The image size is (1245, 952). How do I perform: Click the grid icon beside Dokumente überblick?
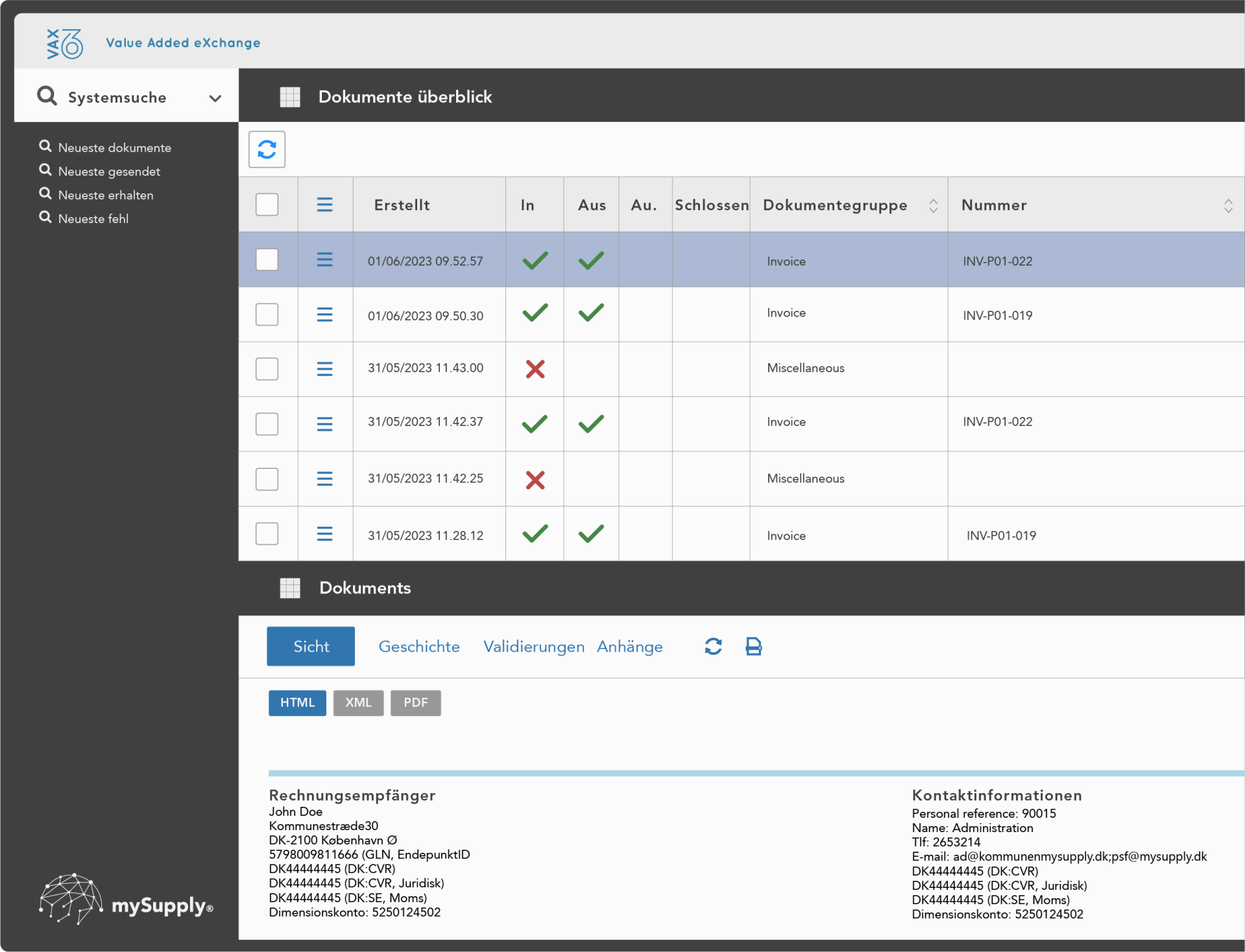290,97
